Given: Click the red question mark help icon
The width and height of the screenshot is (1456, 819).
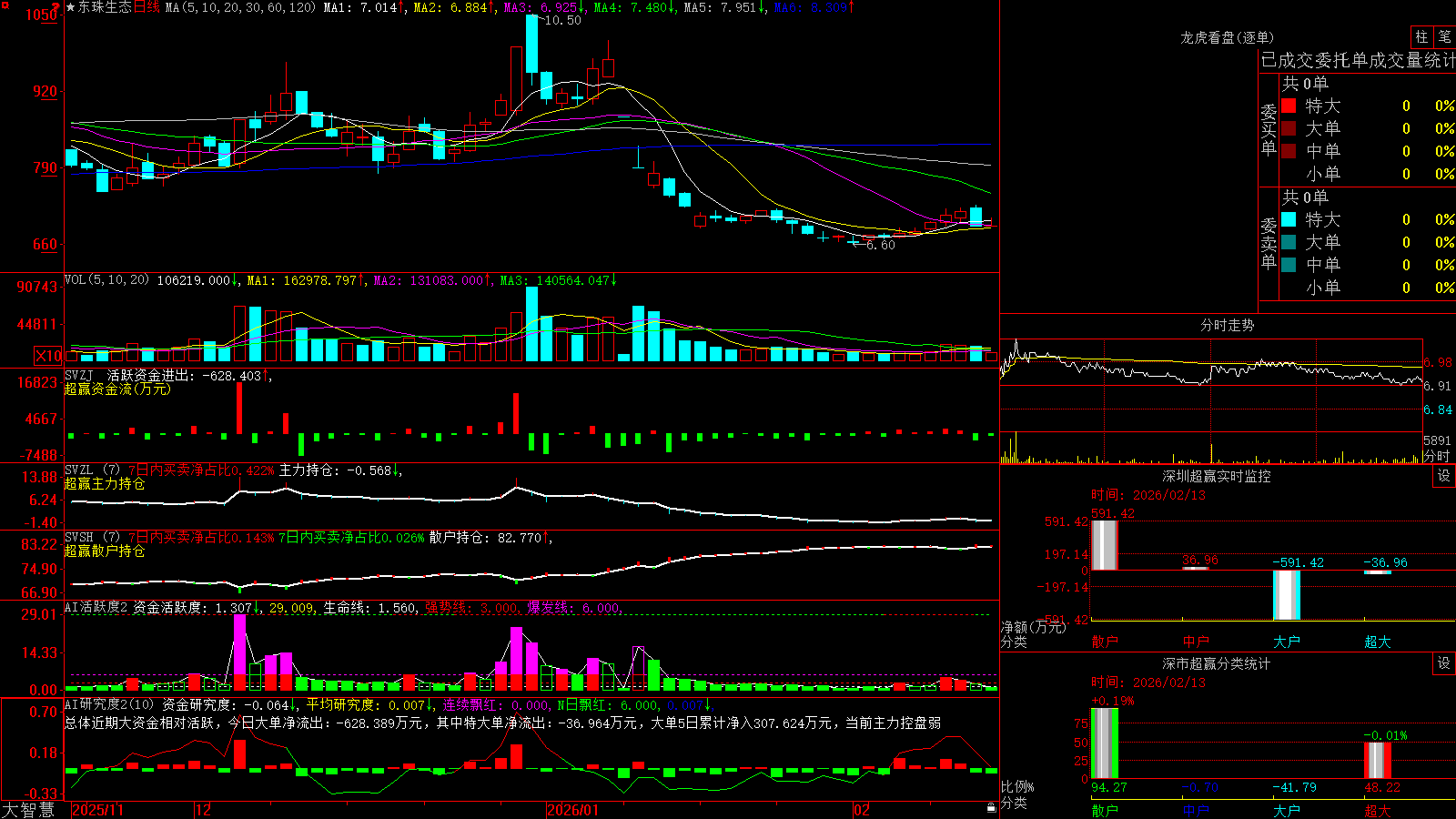Looking at the screenshot, I should coord(56,7).
